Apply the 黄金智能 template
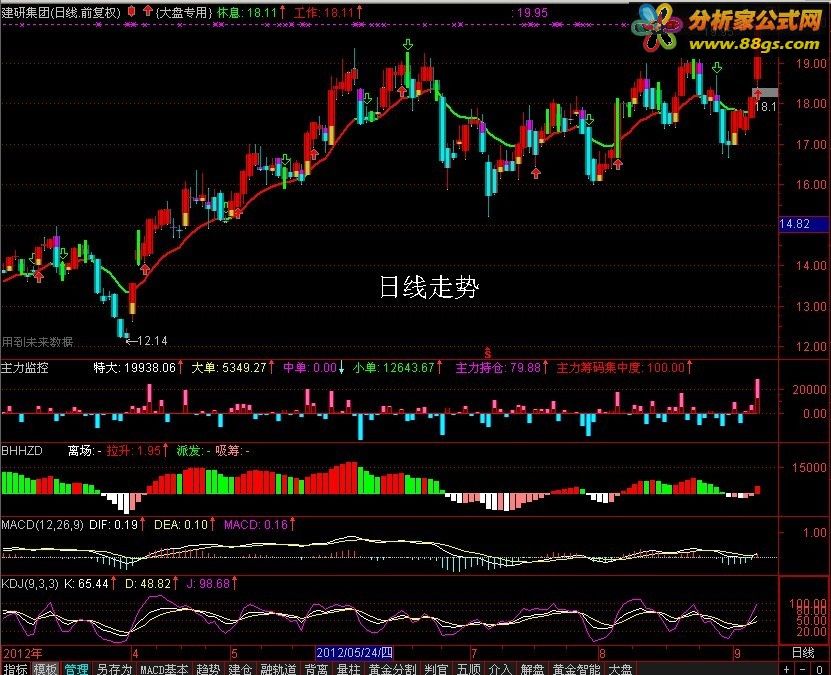Viewport: 831px width, 675px height. coord(576,669)
